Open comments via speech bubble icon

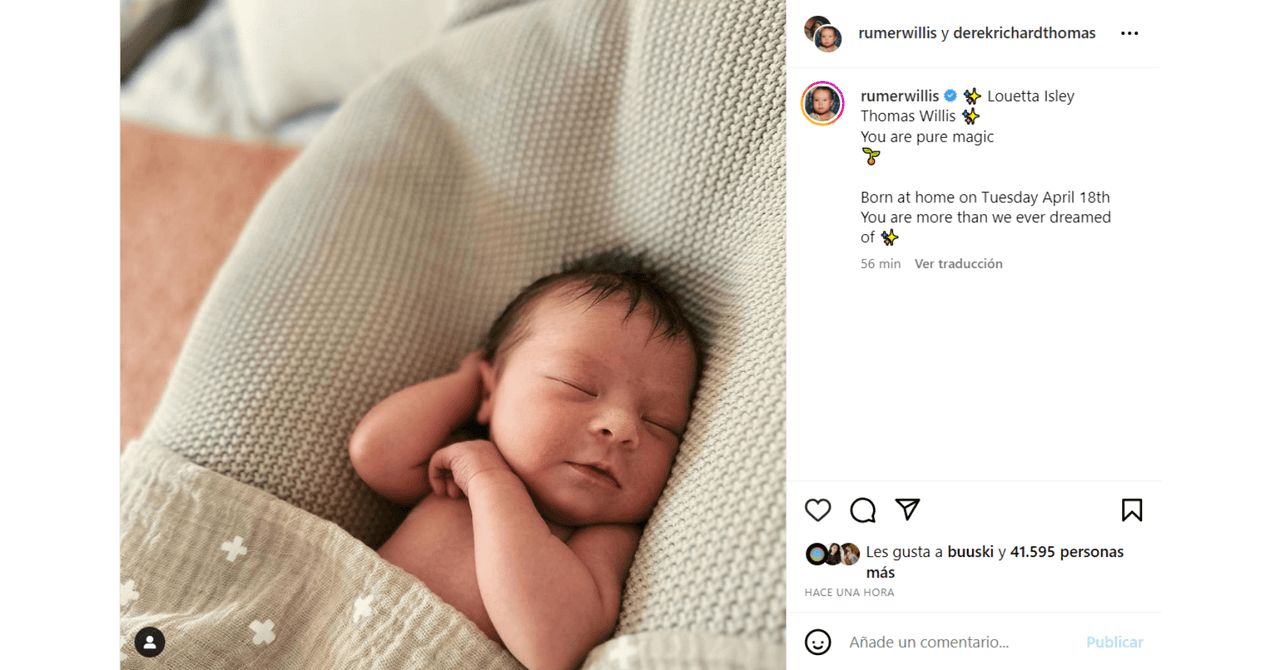(x=863, y=510)
